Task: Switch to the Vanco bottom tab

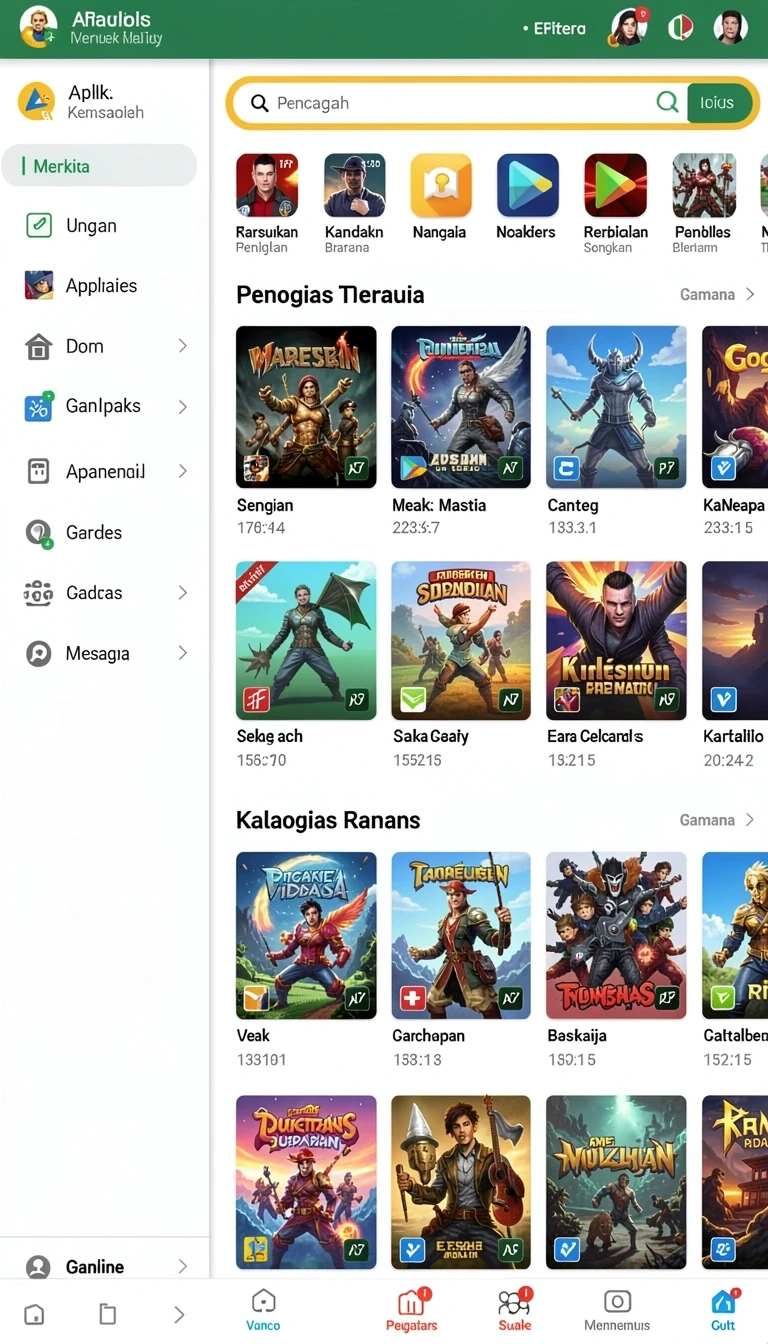Action: coord(263,1310)
